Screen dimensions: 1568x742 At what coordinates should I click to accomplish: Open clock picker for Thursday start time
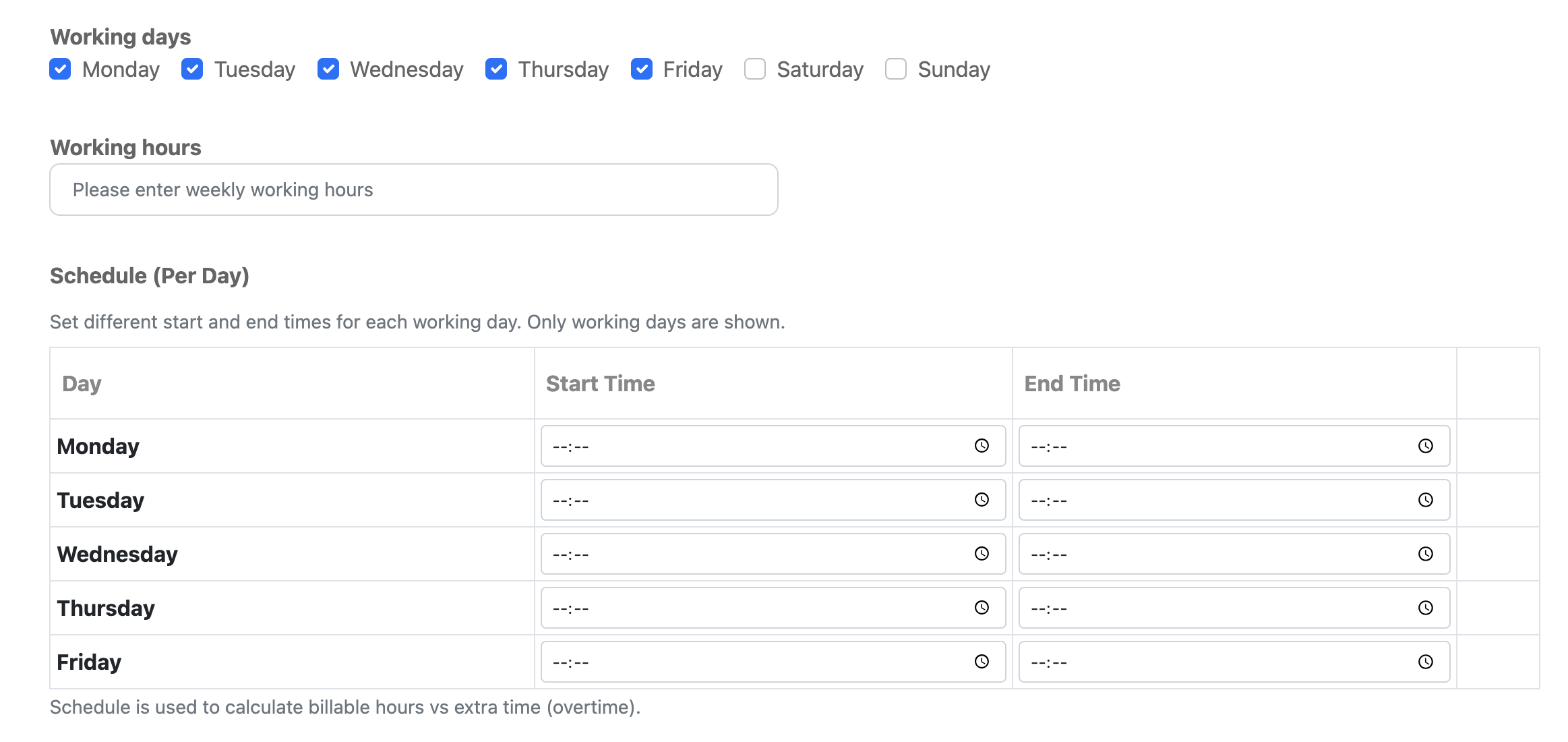[982, 608]
